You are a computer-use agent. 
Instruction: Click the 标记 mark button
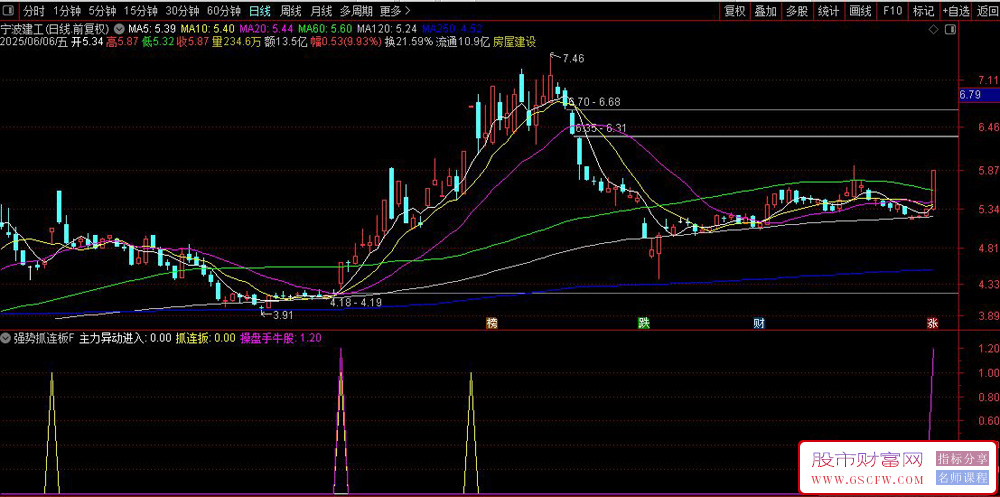tap(923, 11)
